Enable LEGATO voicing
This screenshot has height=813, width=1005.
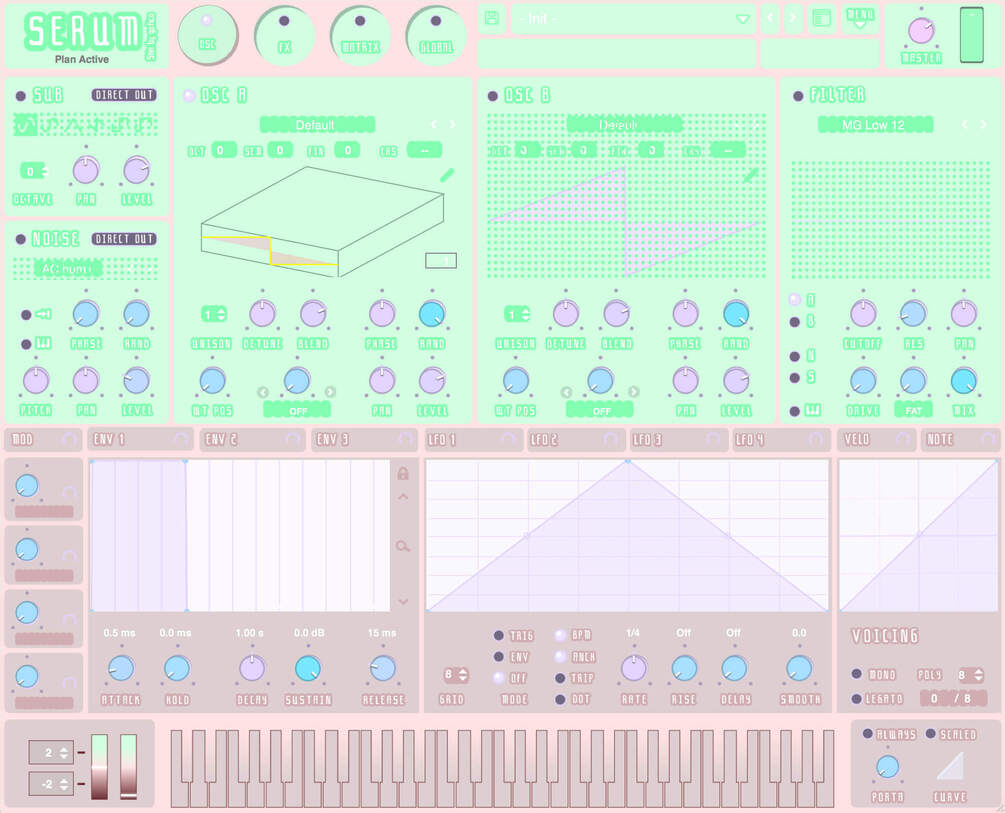tap(856, 699)
